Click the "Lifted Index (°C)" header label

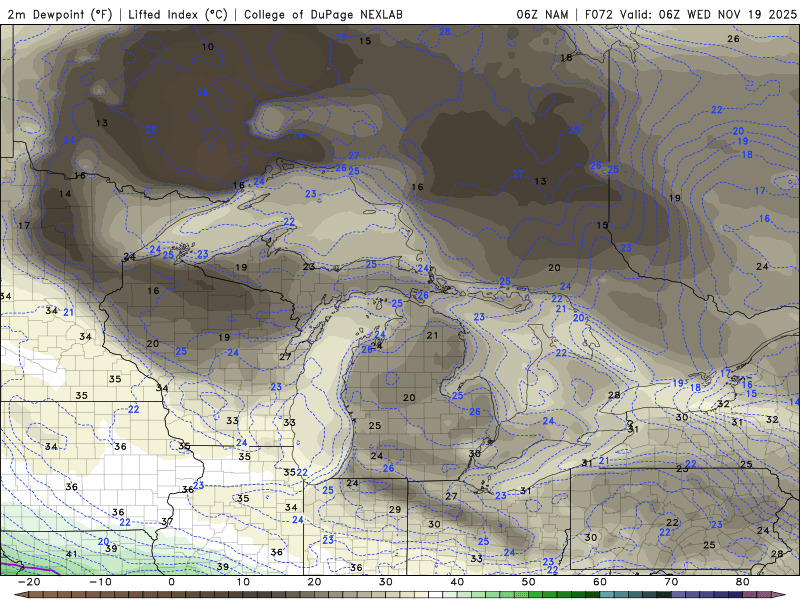pyautogui.click(x=178, y=14)
